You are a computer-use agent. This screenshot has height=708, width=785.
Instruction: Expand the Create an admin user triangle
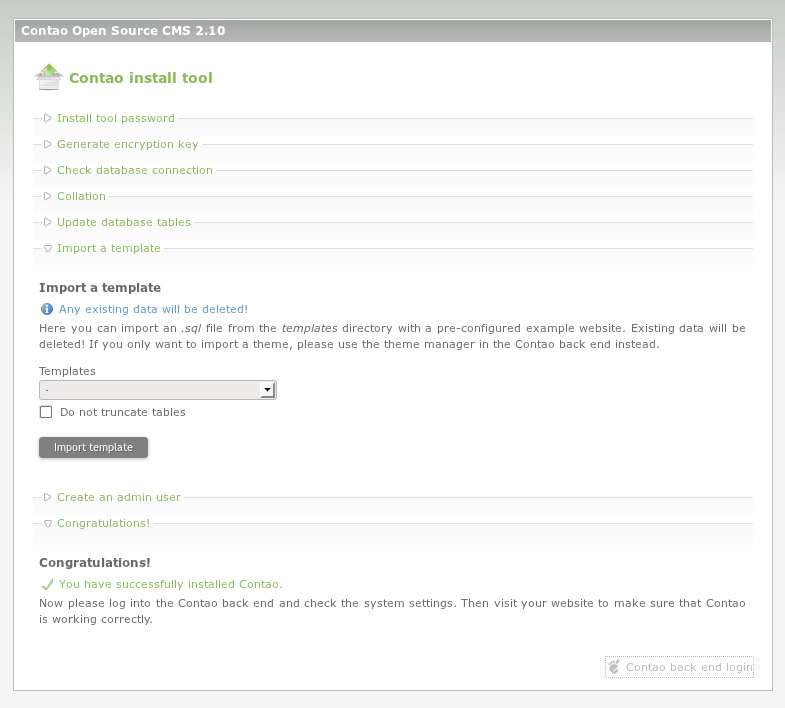pos(48,497)
